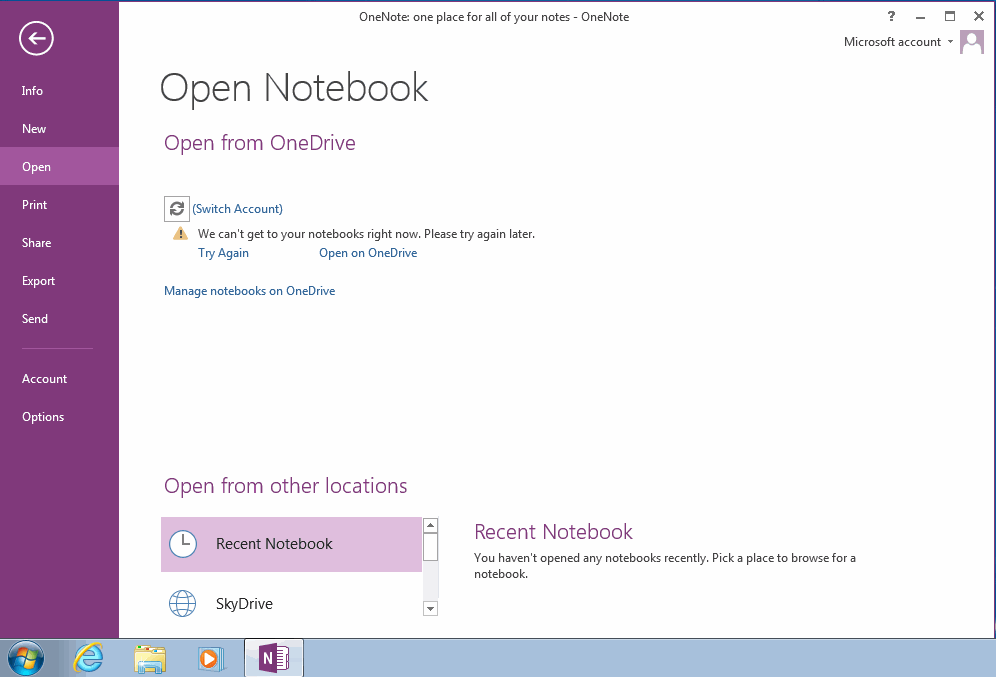Click the "You haven't opened any notebooks recently" text

(x=664, y=566)
